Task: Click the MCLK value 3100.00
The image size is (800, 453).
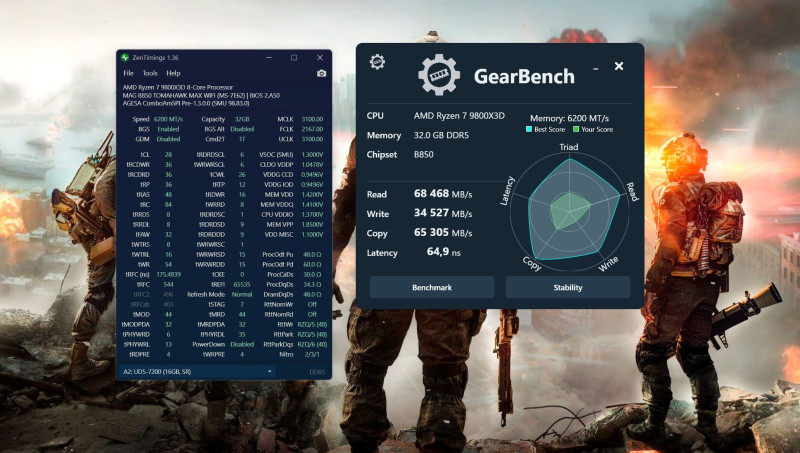Action: (312, 119)
